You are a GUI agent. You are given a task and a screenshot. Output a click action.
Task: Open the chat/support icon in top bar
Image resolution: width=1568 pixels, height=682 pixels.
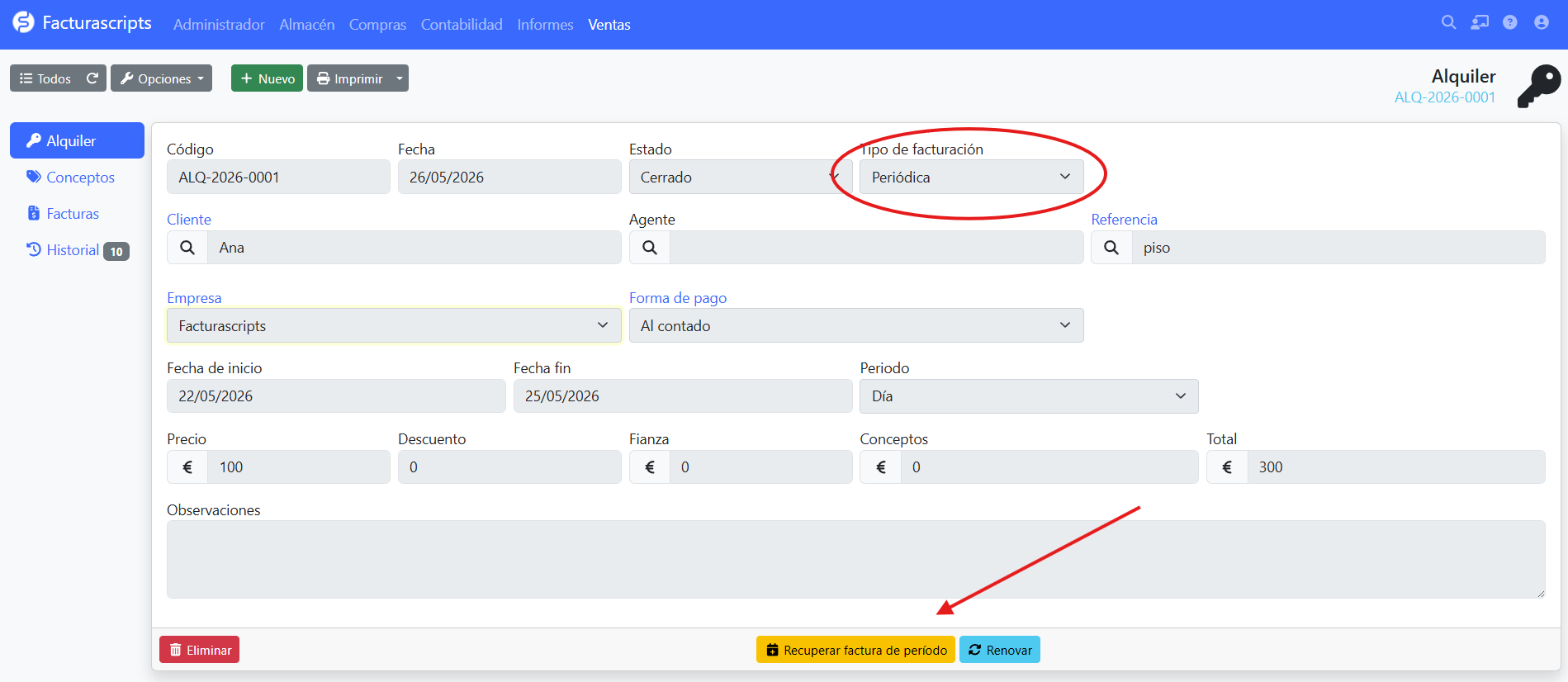tap(1480, 23)
